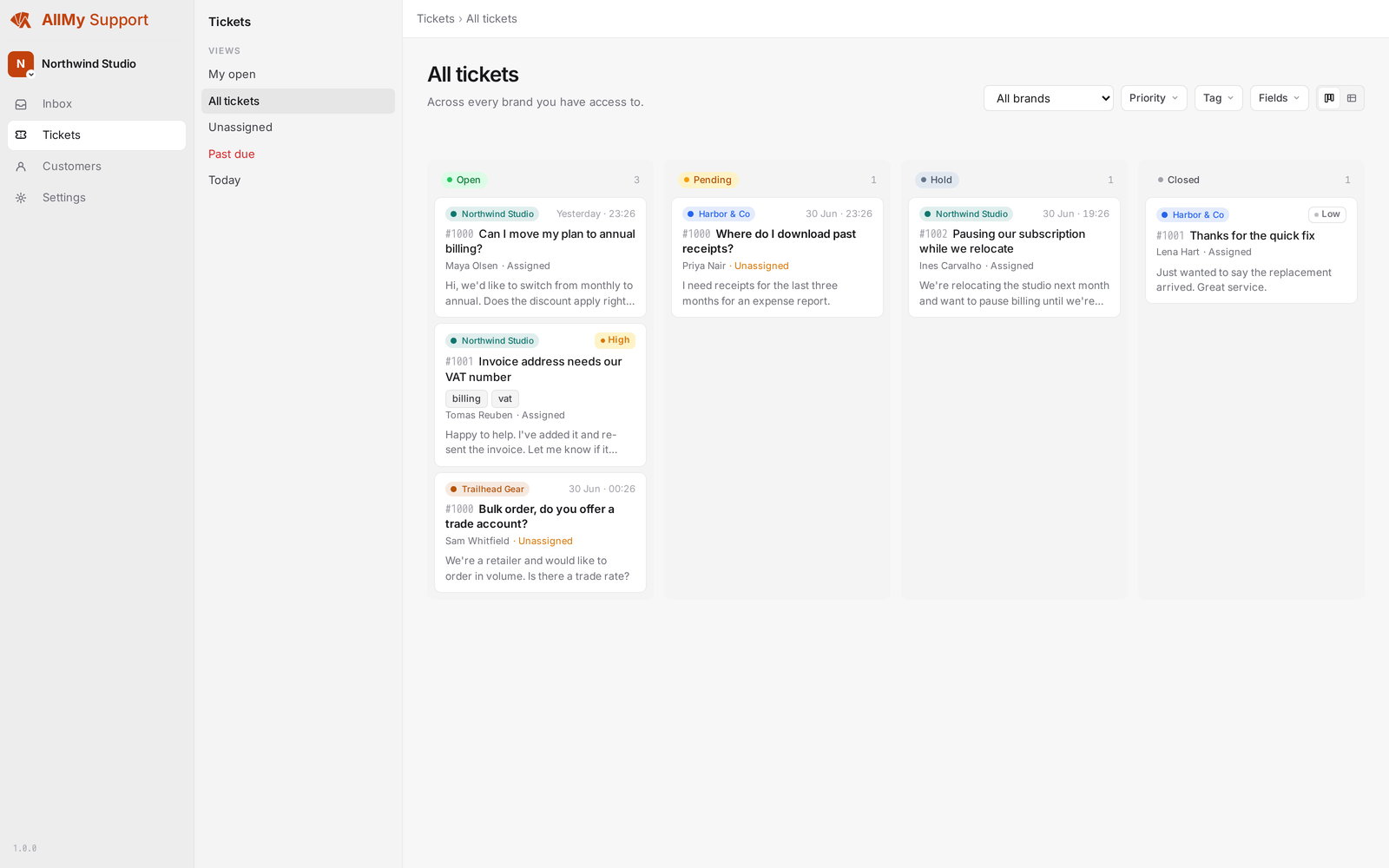Open the Settings page

(96, 198)
